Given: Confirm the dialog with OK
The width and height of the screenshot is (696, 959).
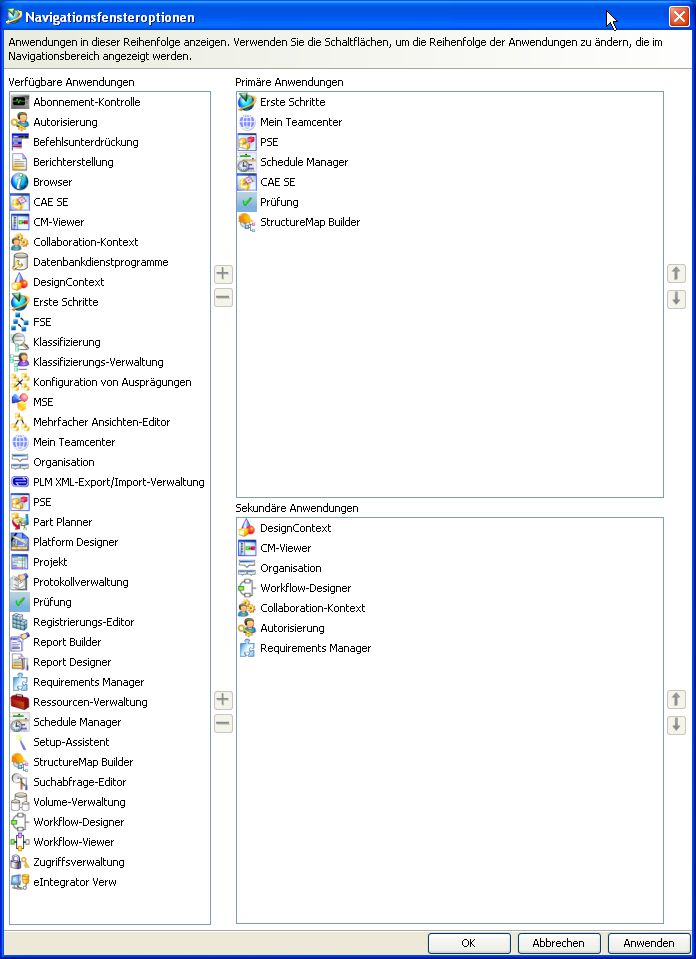Looking at the screenshot, I should pos(469,943).
